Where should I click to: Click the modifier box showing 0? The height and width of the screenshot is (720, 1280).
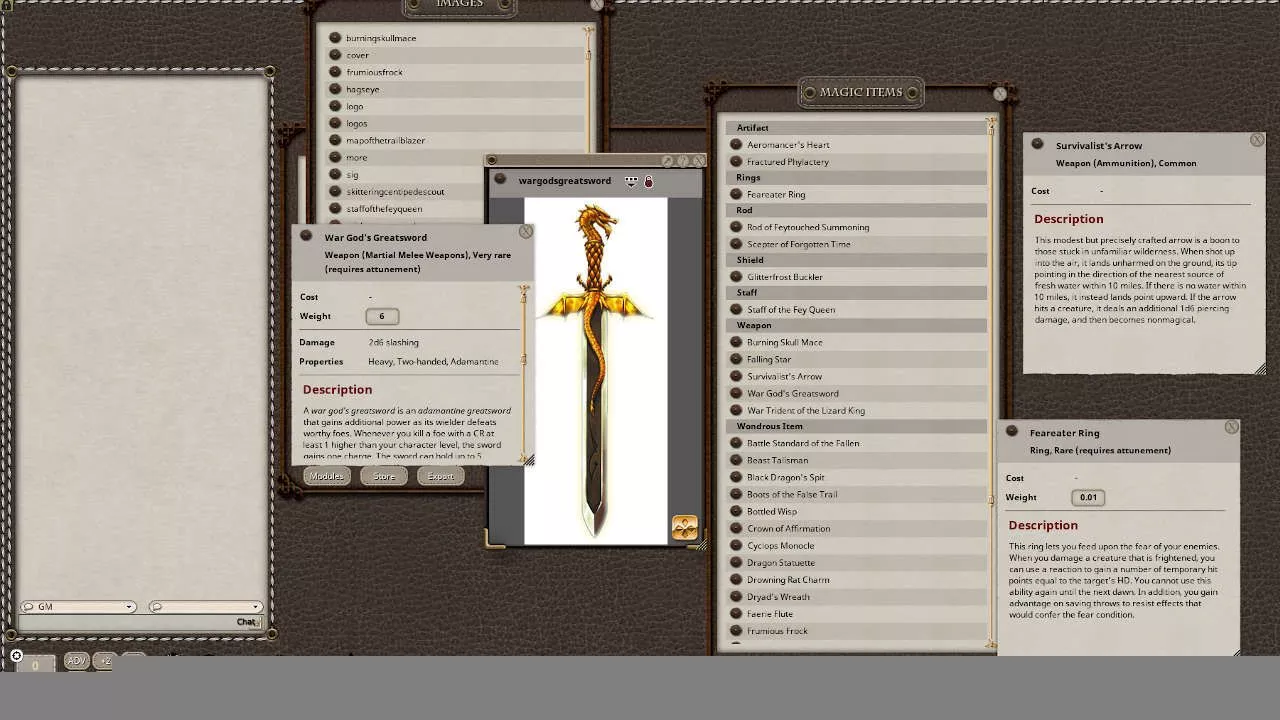tap(35, 665)
